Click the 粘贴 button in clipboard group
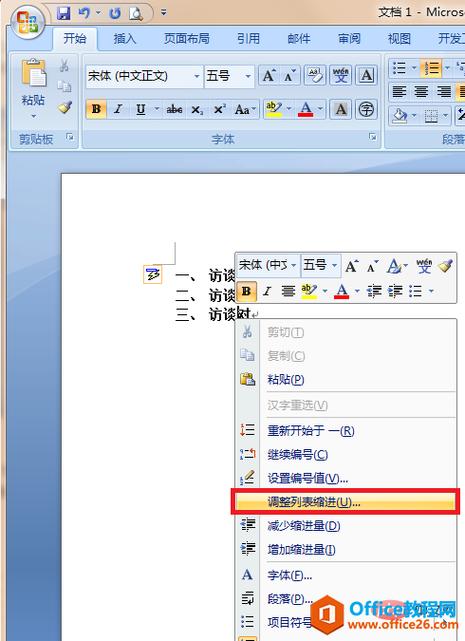Viewport: 465px width, 641px height. (33, 90)
